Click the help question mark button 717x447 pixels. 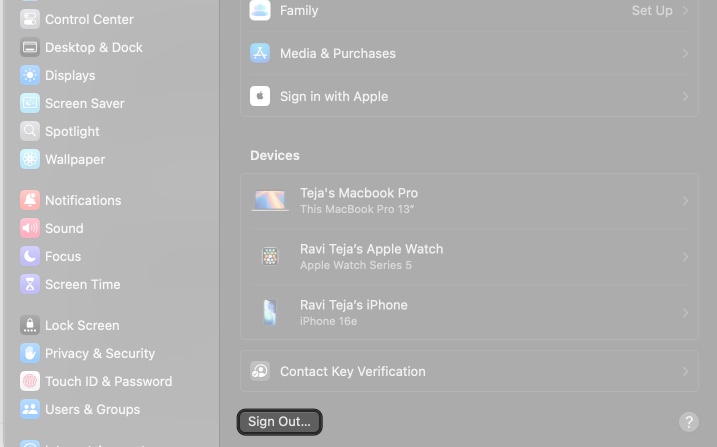[x=688, y=422]
